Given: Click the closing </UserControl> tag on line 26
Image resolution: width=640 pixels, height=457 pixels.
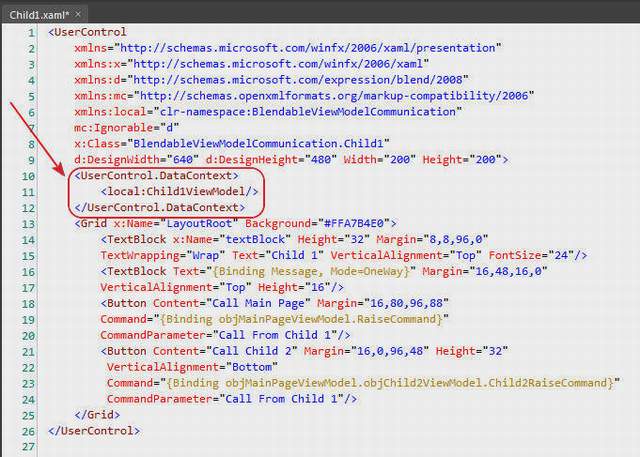Looking at the screenshot, I should [x=94, y=430].
